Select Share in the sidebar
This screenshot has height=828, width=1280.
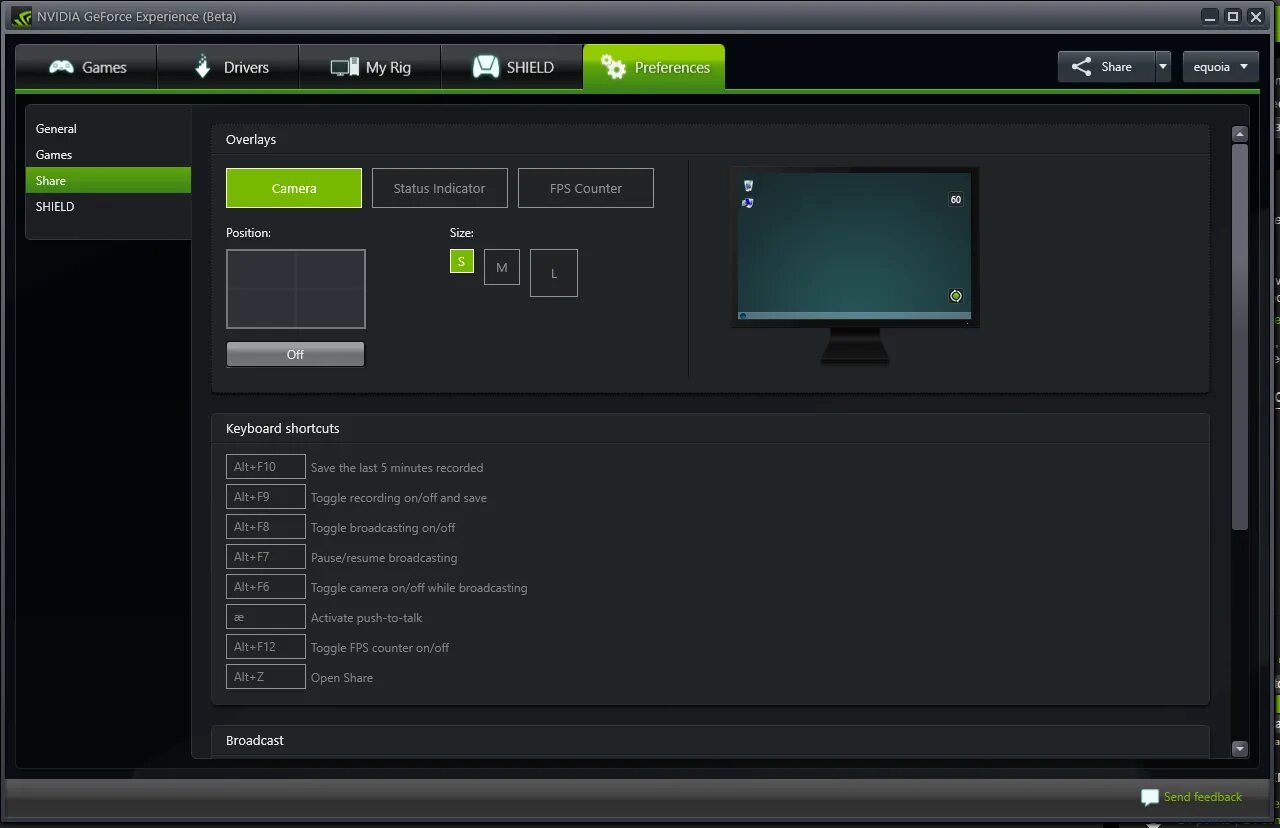108,180
